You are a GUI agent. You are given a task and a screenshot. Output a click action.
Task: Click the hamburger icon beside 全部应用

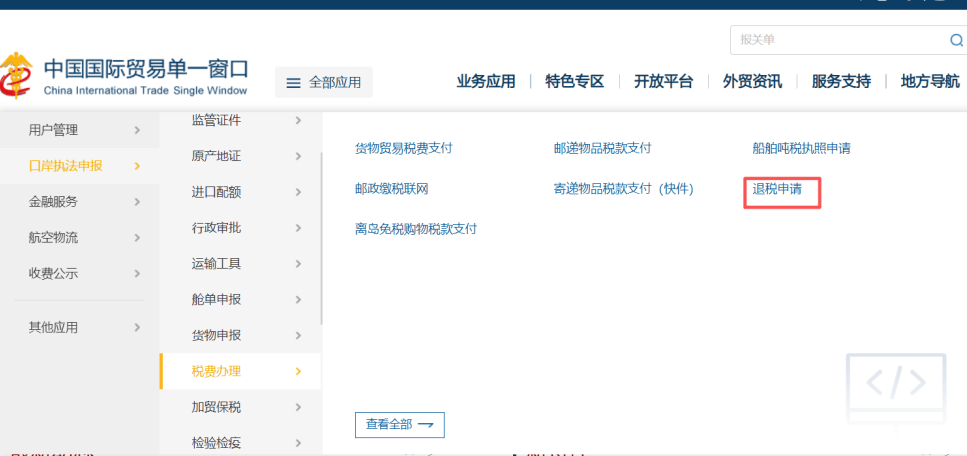pyautogui.click(x=294, y=83)
